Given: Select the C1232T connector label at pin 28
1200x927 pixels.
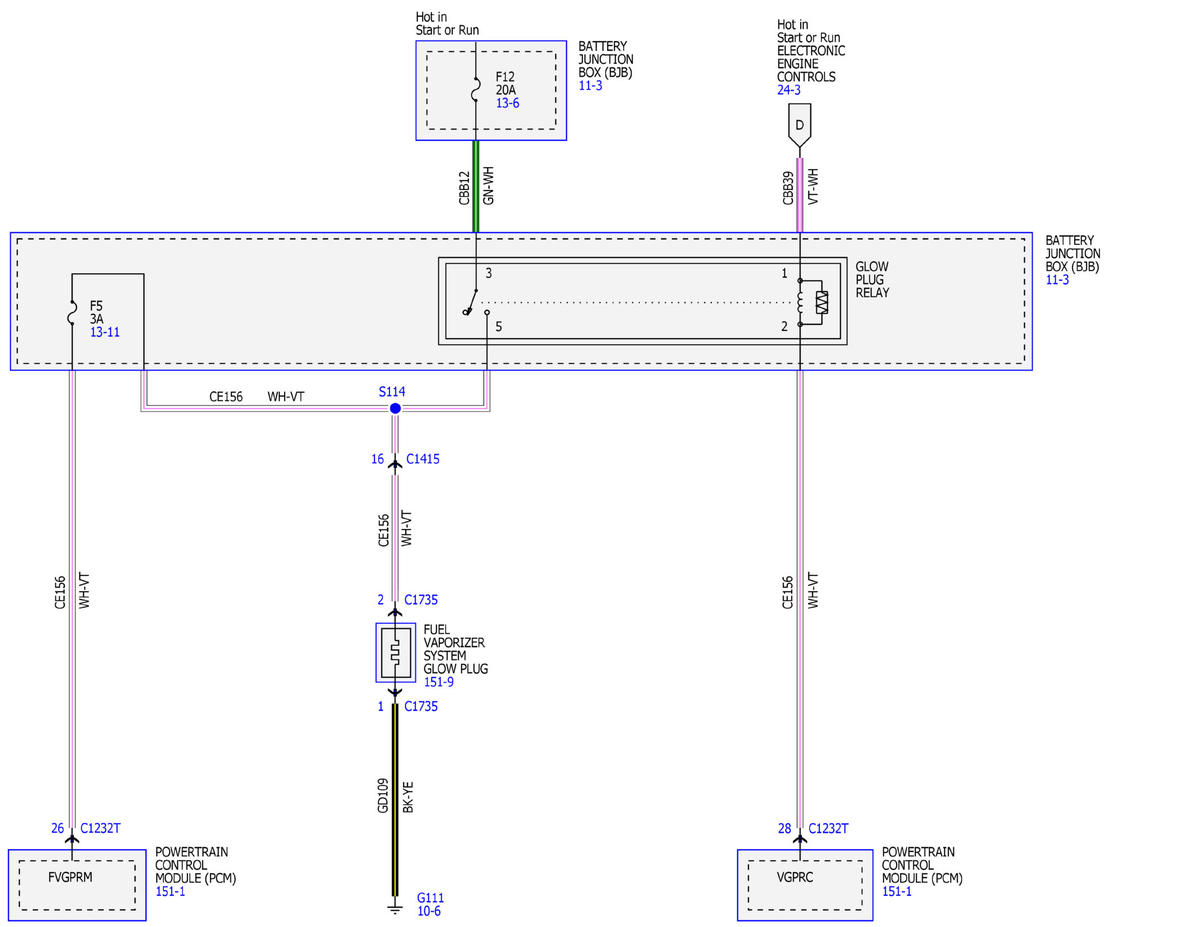Looking at the screenshot, I should [x=827, y=828].
